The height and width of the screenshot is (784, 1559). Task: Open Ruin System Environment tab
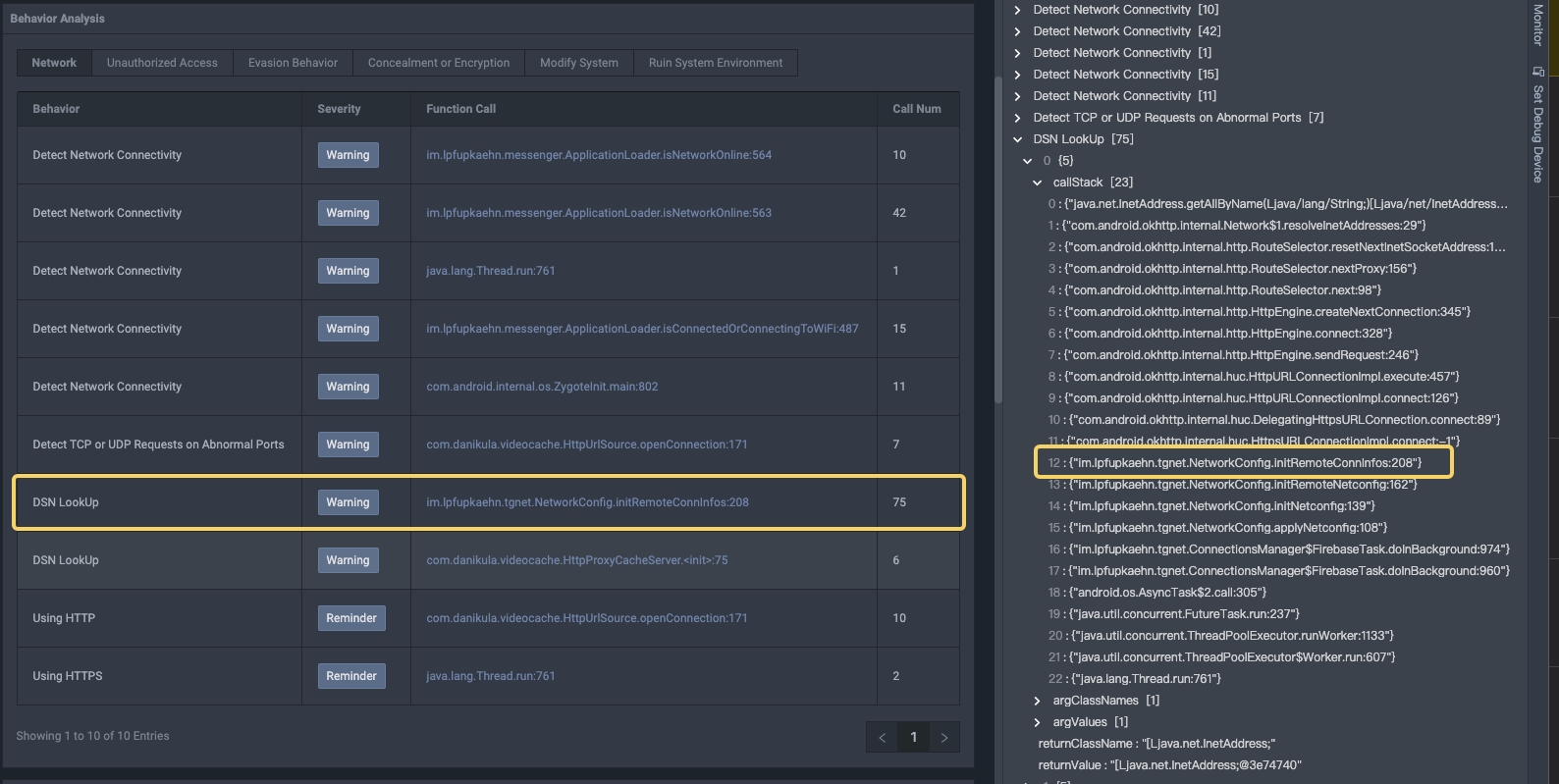click(716, 63)
